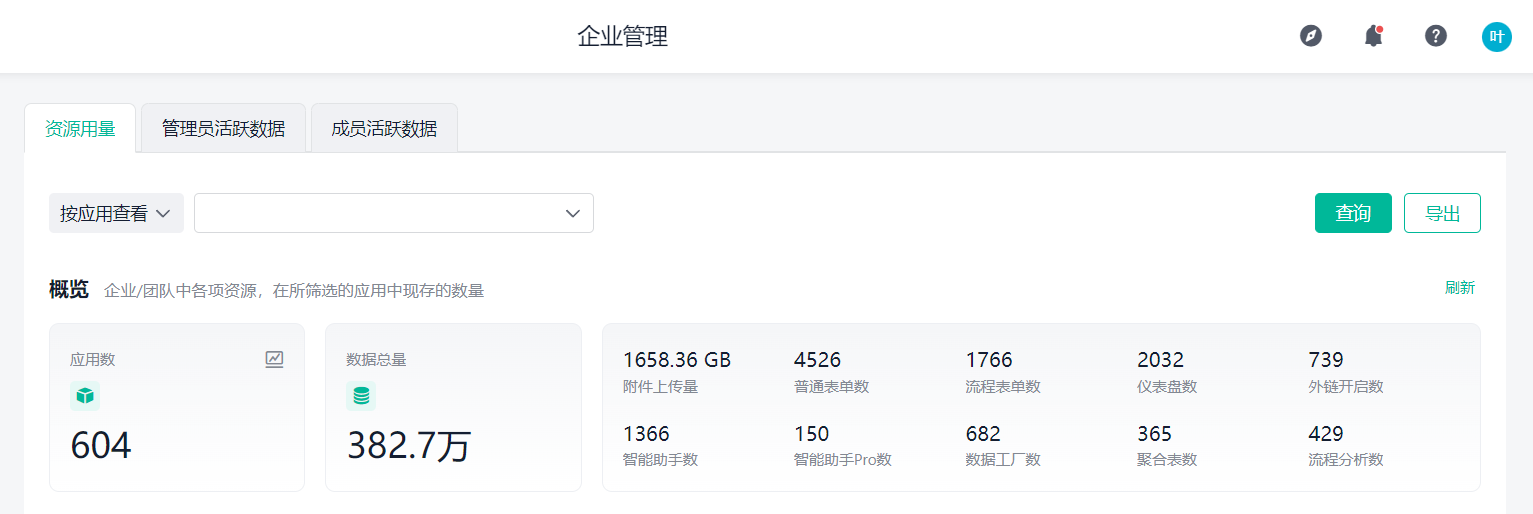The height and width of the screenshot is (514, 1533).
Task: Click the 附件上传量 1658.36 GB statistic
Action: [676, 371]
